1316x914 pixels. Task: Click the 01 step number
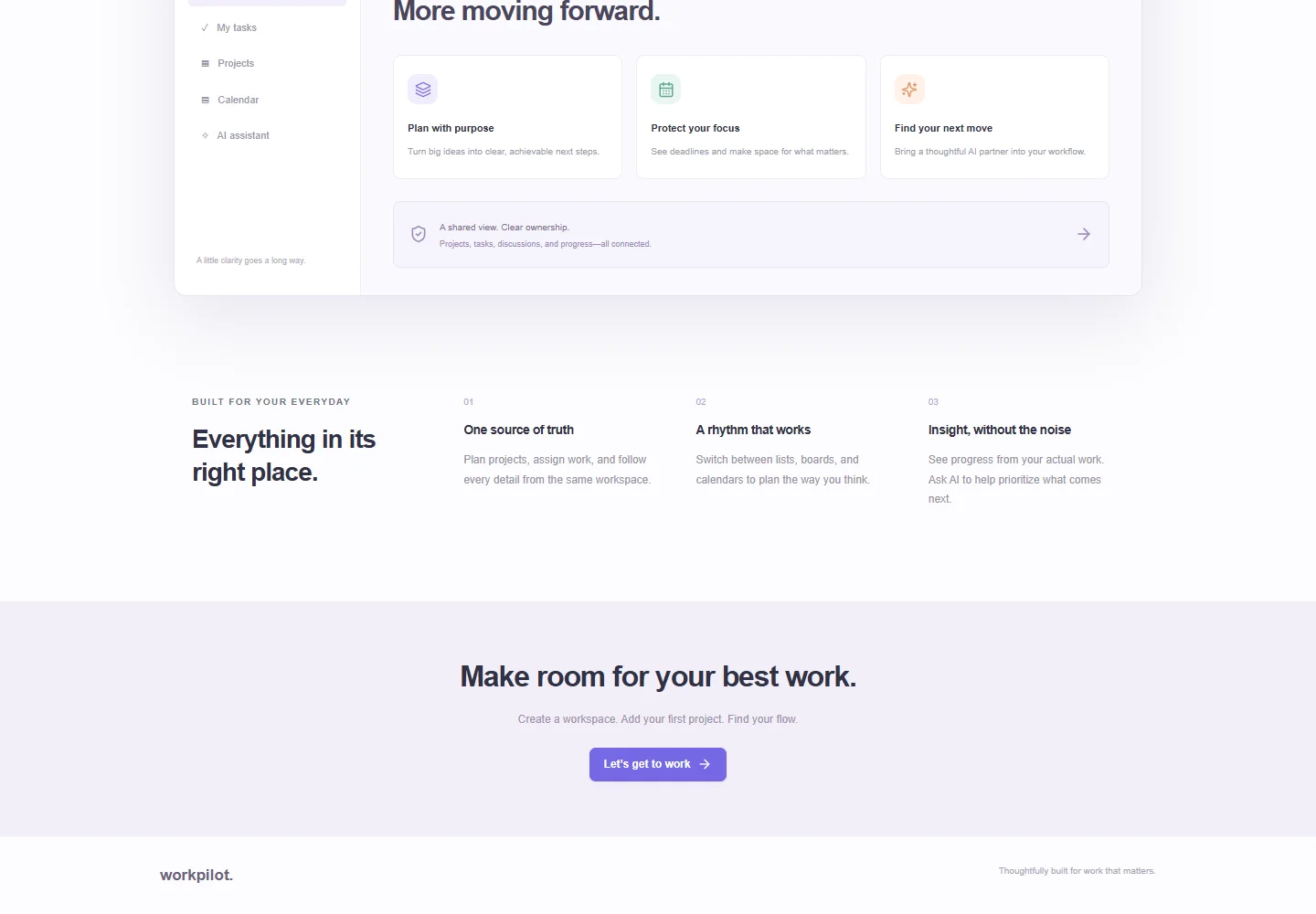point(469,402)
